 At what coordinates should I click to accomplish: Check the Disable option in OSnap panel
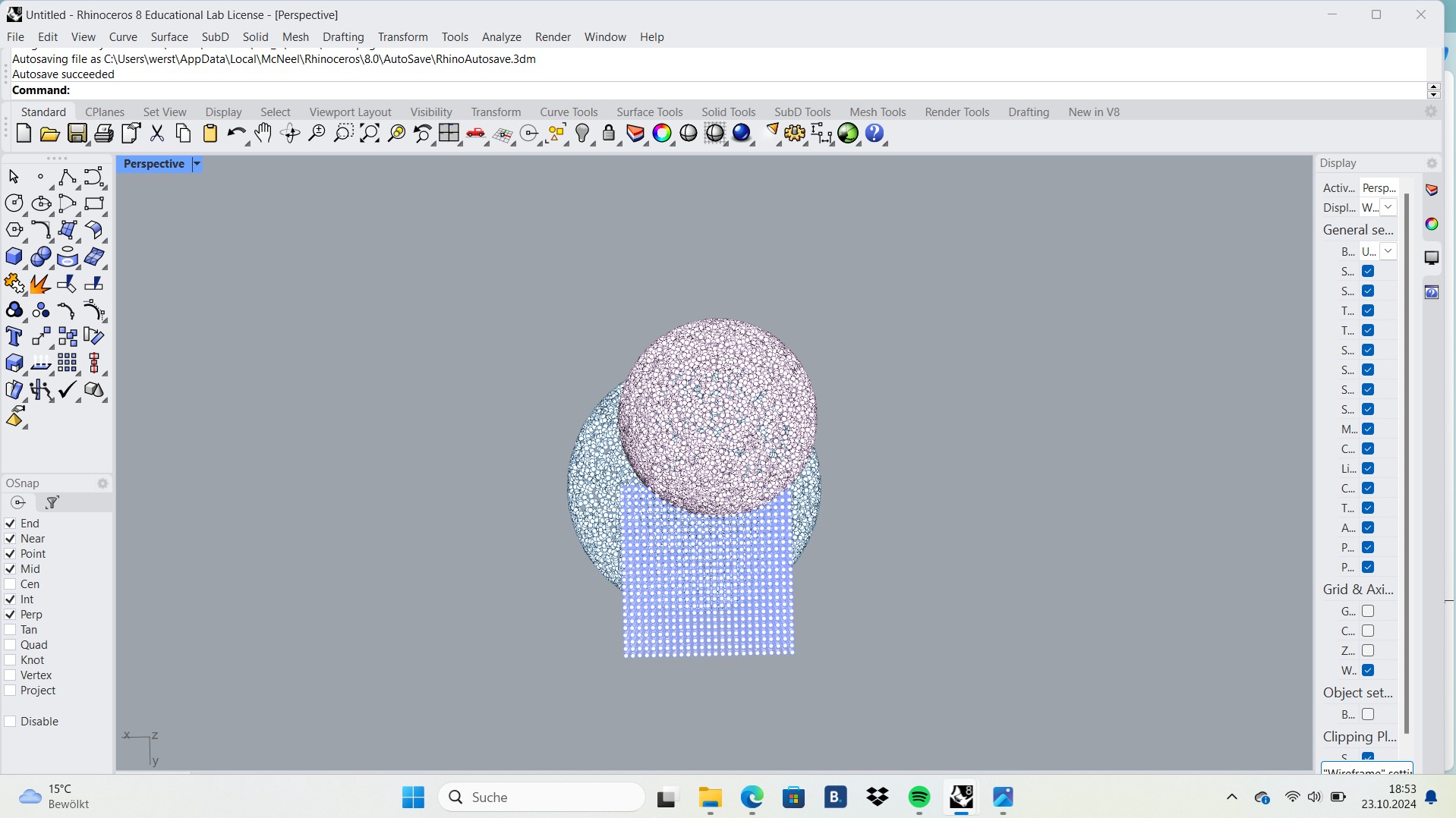coord(10,721)
